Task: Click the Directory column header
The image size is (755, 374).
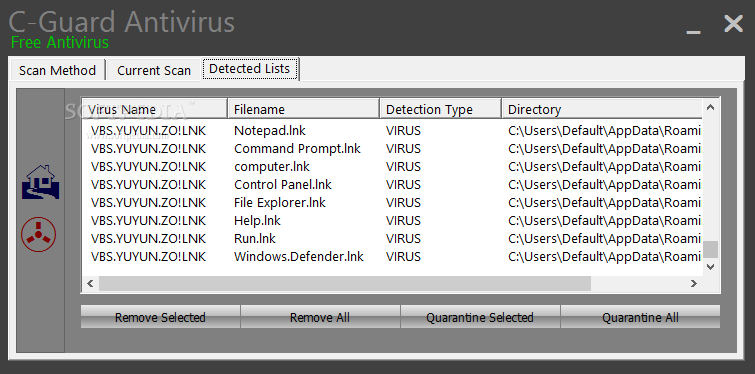Action: 602,109
